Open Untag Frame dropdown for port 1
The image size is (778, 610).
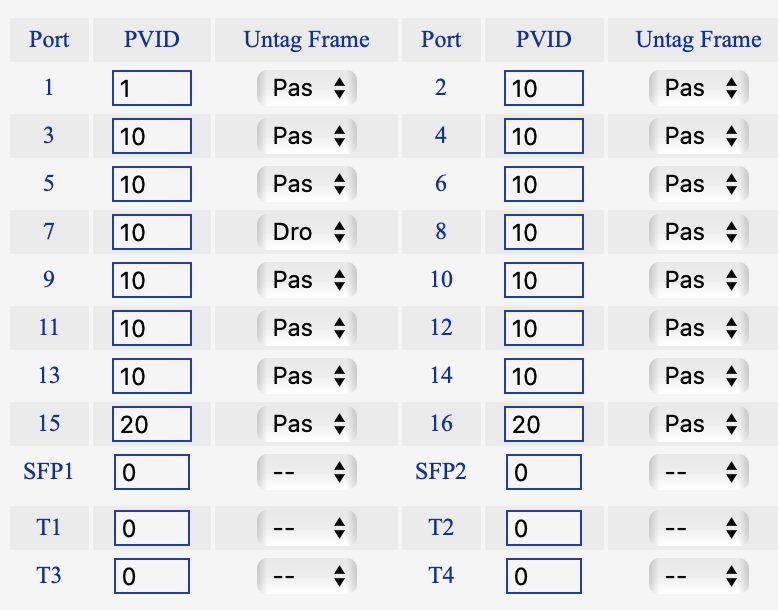pos(306,88)
